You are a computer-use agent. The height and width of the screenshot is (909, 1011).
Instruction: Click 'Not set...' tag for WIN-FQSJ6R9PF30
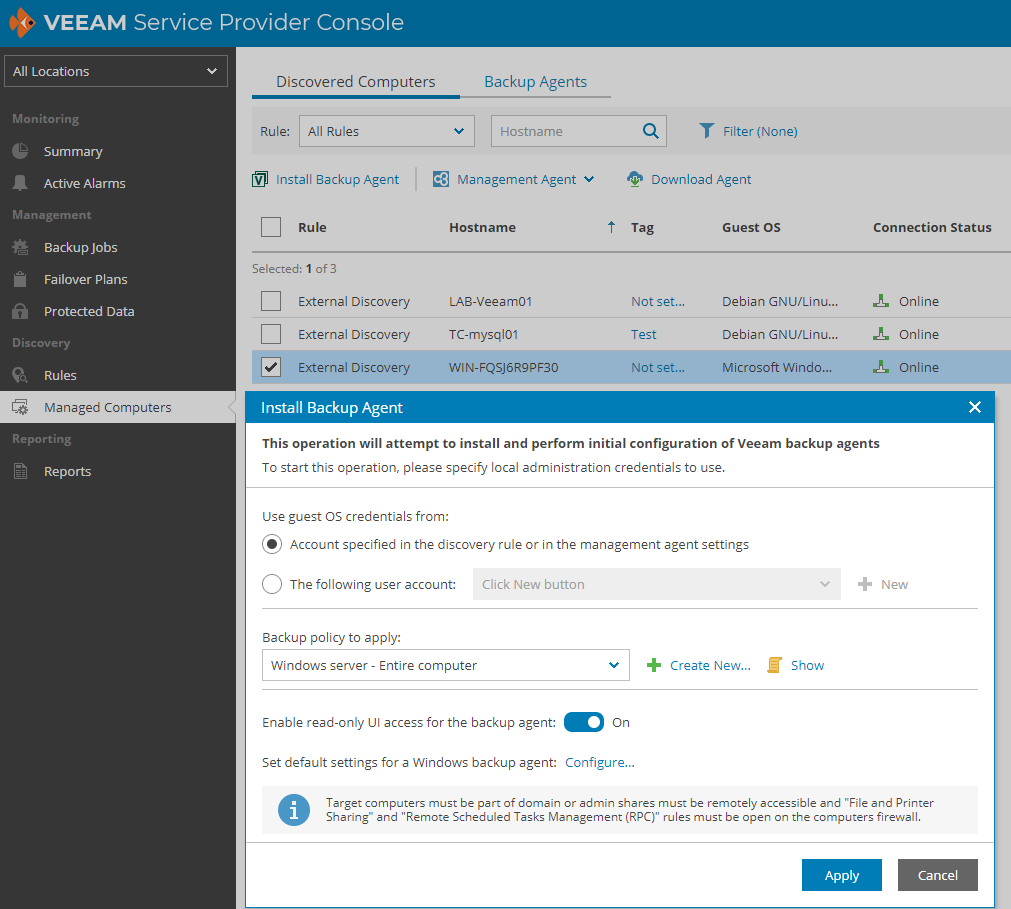658,367
